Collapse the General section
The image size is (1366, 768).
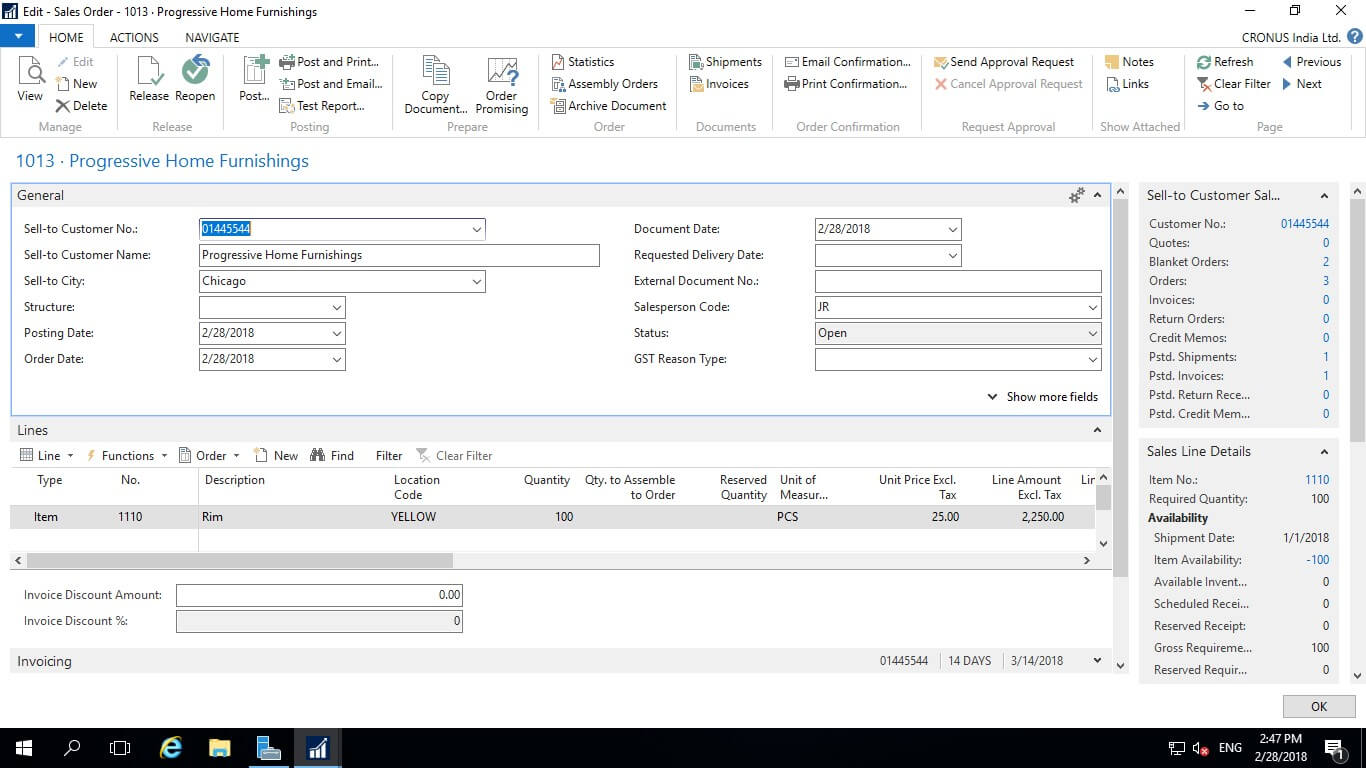[1097, 196]
